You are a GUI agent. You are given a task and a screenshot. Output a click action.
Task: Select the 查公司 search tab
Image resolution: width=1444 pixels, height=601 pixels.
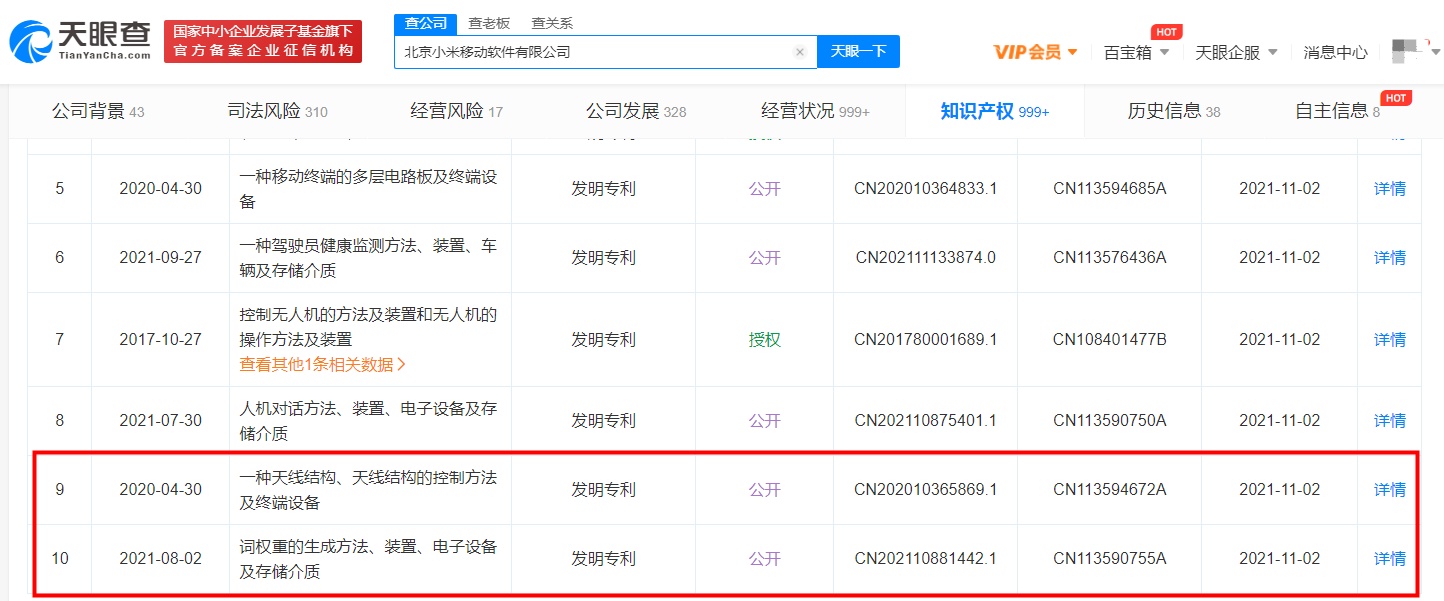click(x=426, y=23)
